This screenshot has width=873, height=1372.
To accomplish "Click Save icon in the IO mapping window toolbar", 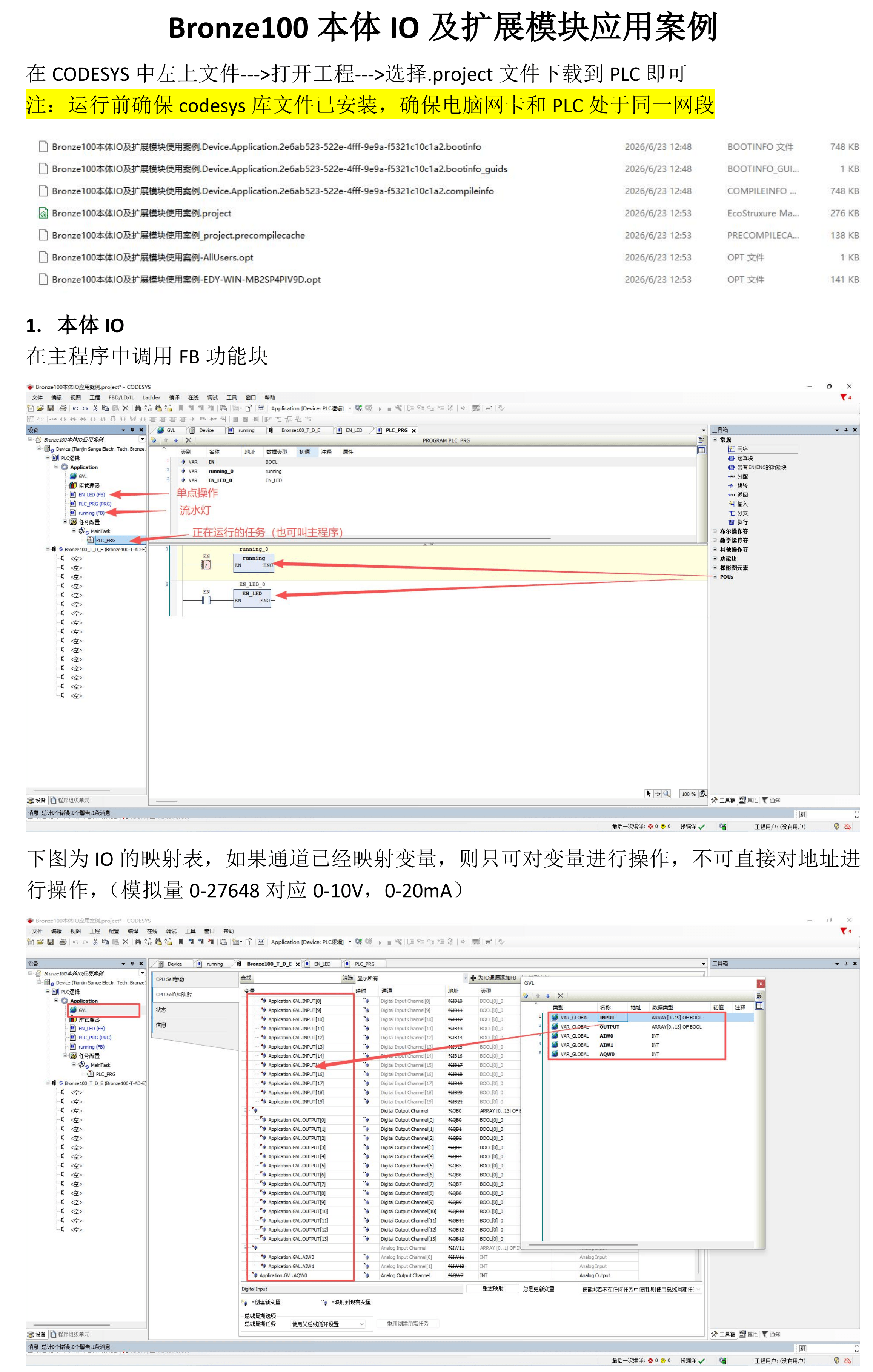I will (50, 942).
